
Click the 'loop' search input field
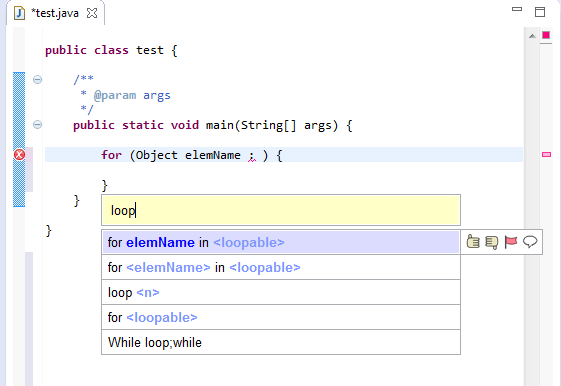pyautogui.click(x=281, y=210)
